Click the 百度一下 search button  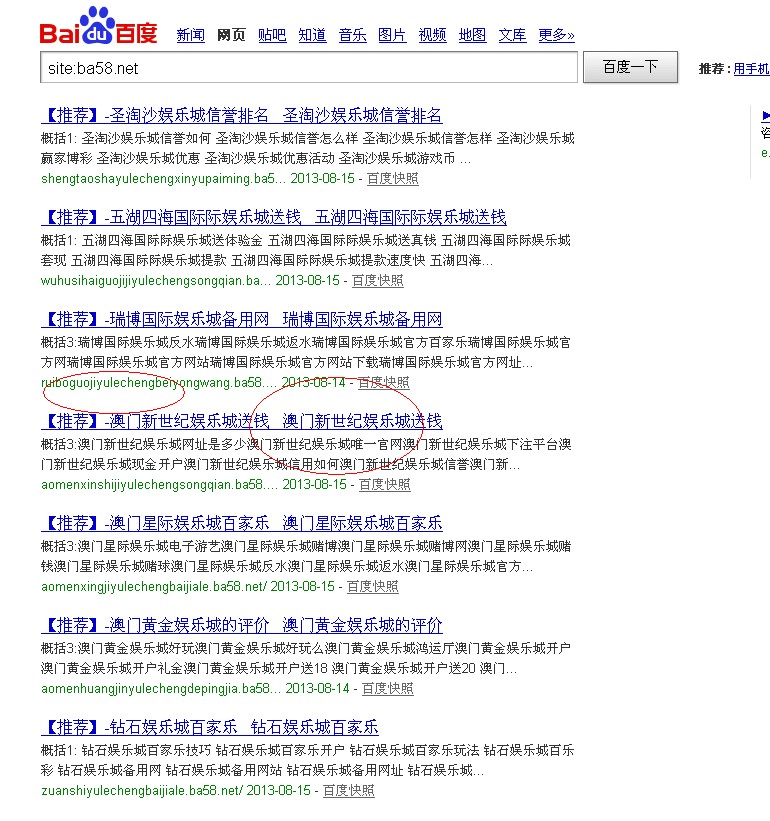coord(630,66)
